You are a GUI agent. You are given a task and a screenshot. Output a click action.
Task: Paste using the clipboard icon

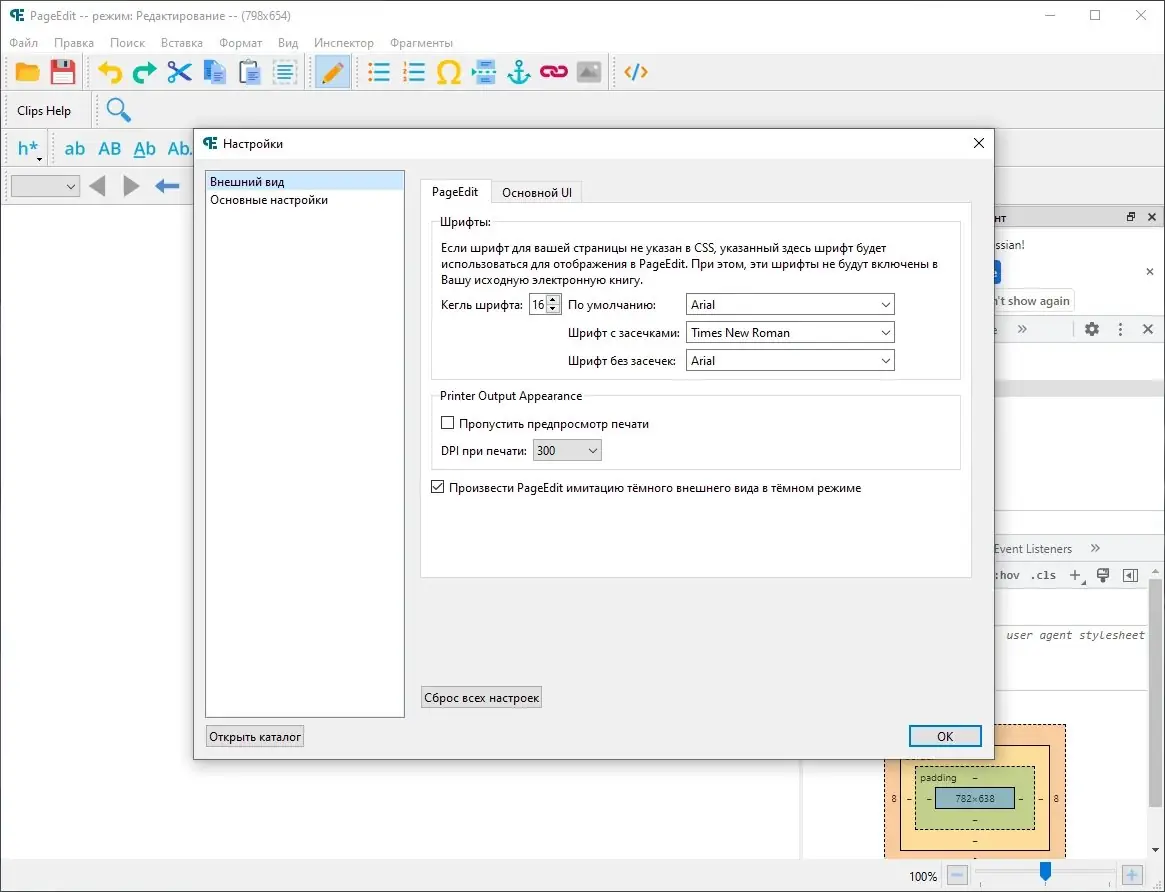pyautogui.click(x=250, y=72)
